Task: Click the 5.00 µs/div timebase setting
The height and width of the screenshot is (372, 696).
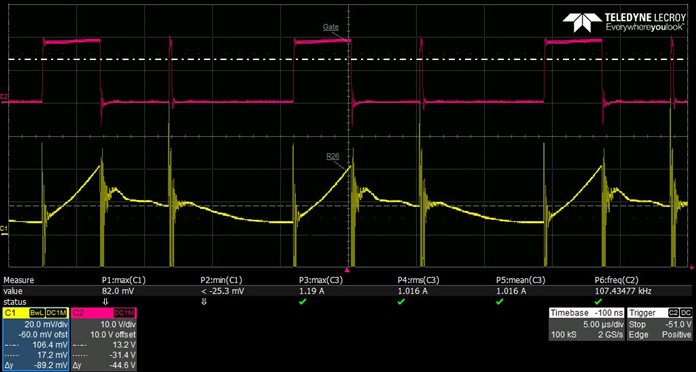Action: (x=604, y=325)
